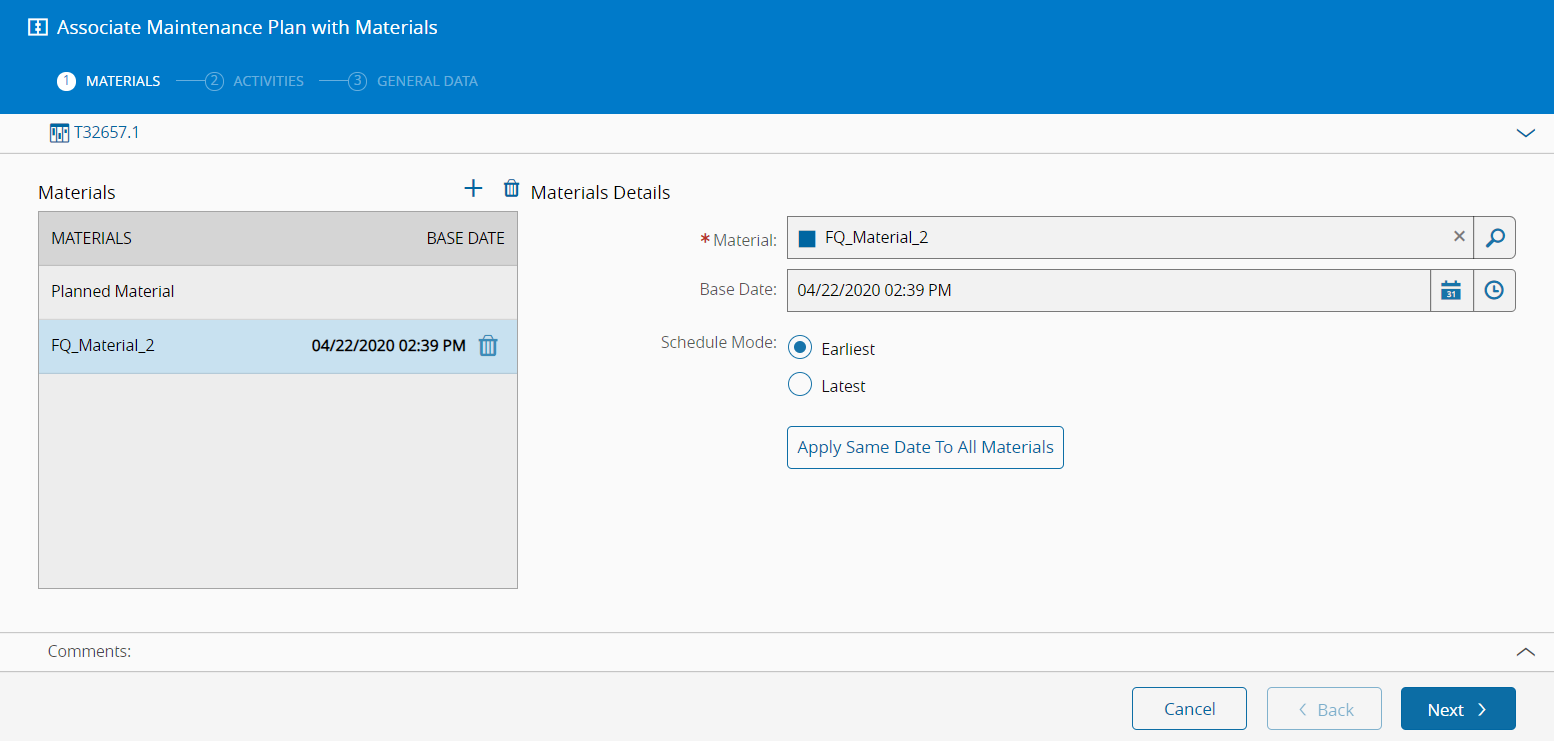This screenshot has width=1554, height=741.
Task: Click the Materials step in wizard
Action: point(122,81)
